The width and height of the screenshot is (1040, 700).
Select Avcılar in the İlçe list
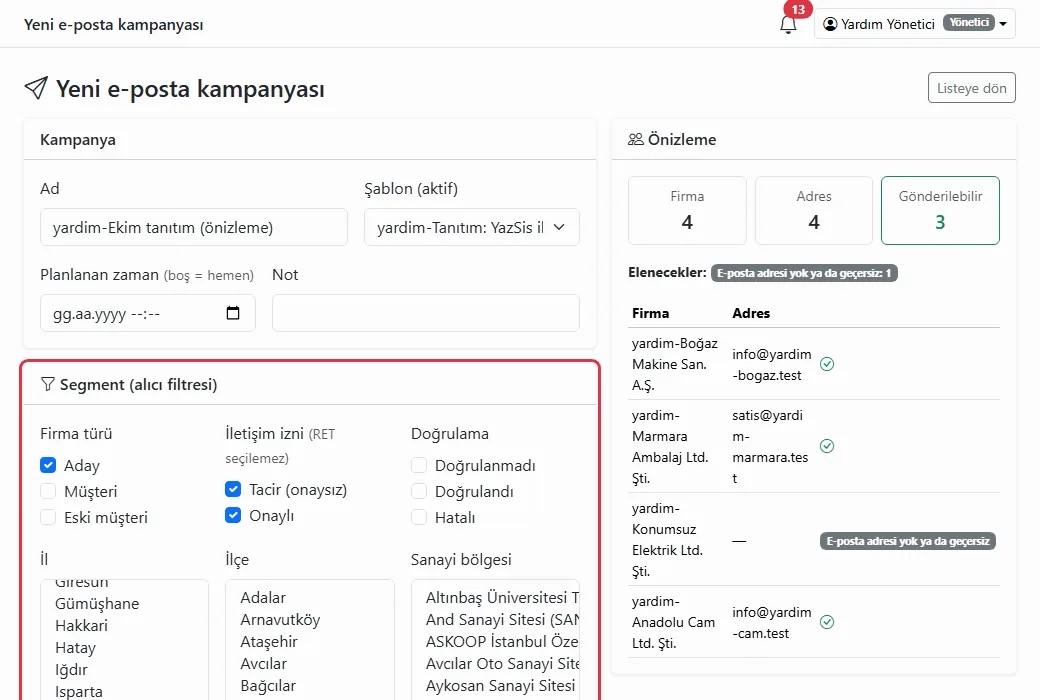(x=263, y=663)
